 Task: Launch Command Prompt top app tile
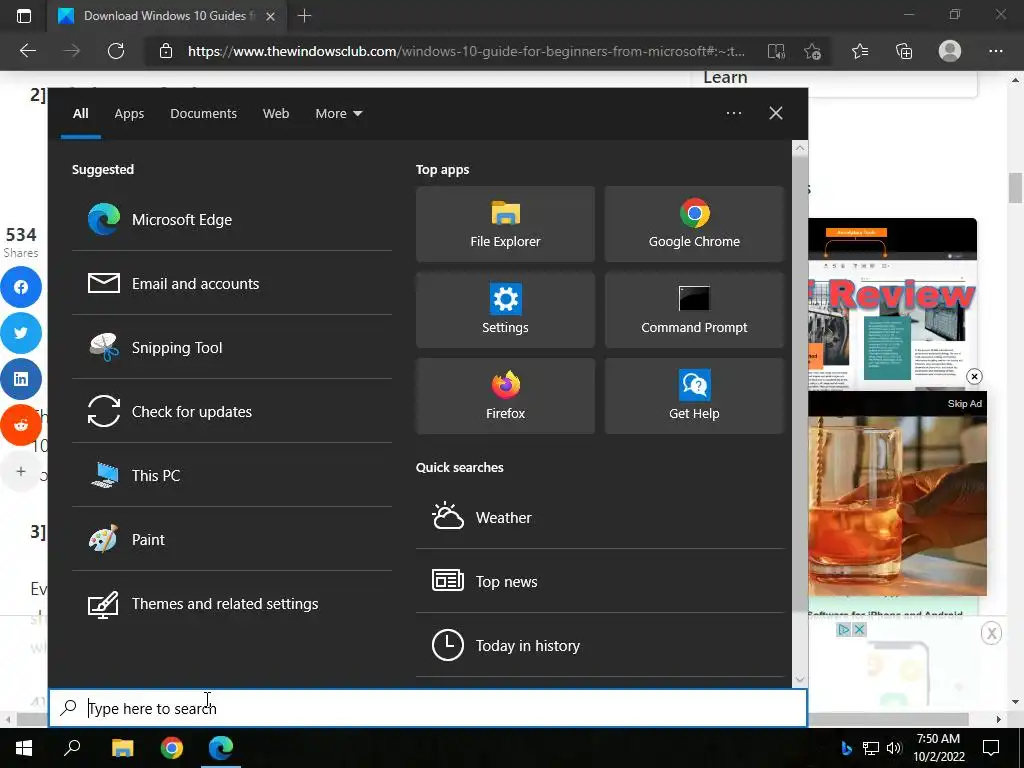point(694,310)
